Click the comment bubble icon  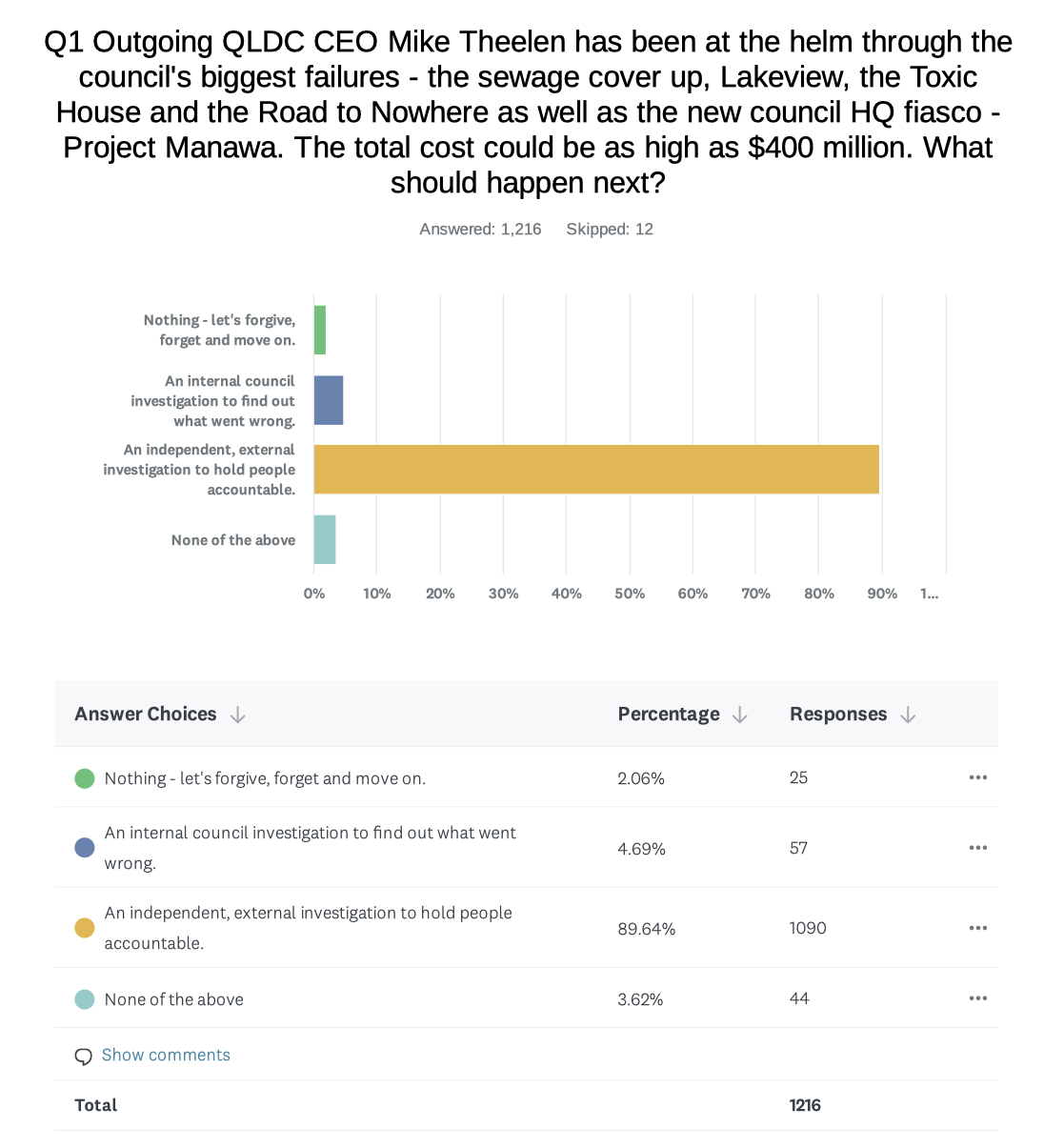(84, 1056)
